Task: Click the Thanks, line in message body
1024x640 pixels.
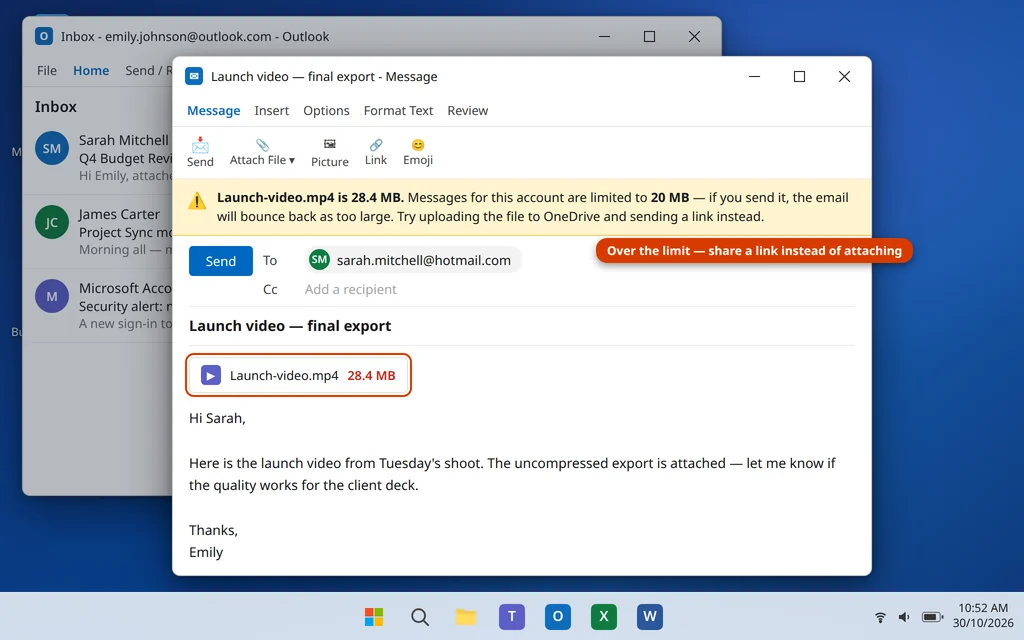Action: [x=214, y=530]
